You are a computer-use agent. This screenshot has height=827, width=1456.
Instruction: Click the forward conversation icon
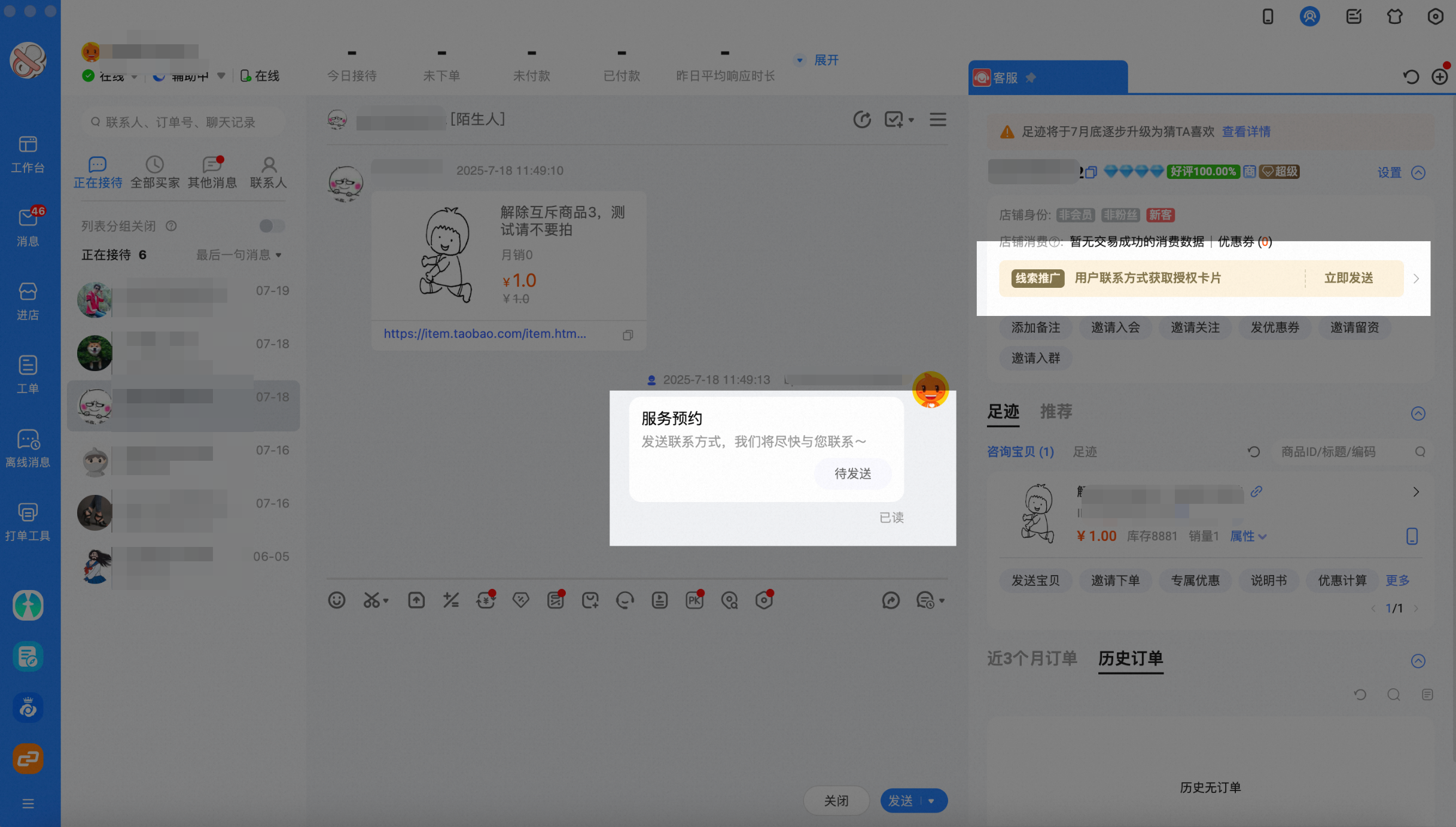891,600
